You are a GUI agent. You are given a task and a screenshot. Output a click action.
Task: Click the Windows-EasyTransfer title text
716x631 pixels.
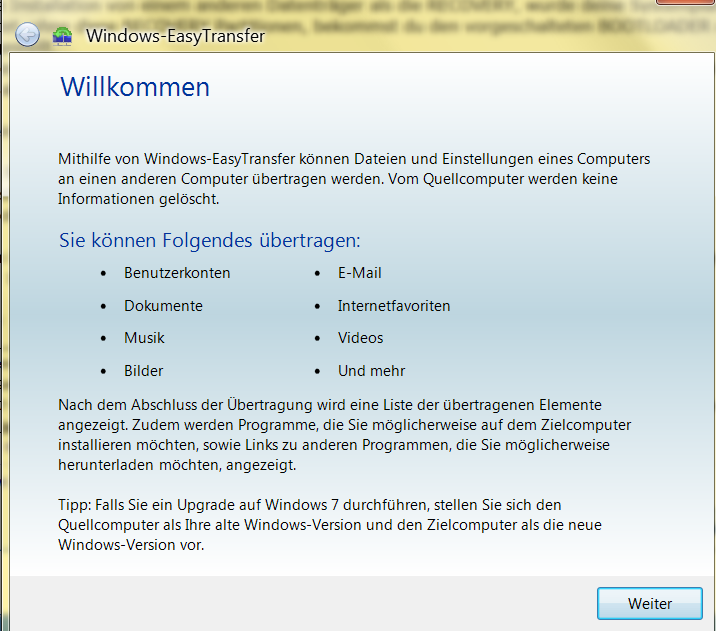tap(175, 36)
